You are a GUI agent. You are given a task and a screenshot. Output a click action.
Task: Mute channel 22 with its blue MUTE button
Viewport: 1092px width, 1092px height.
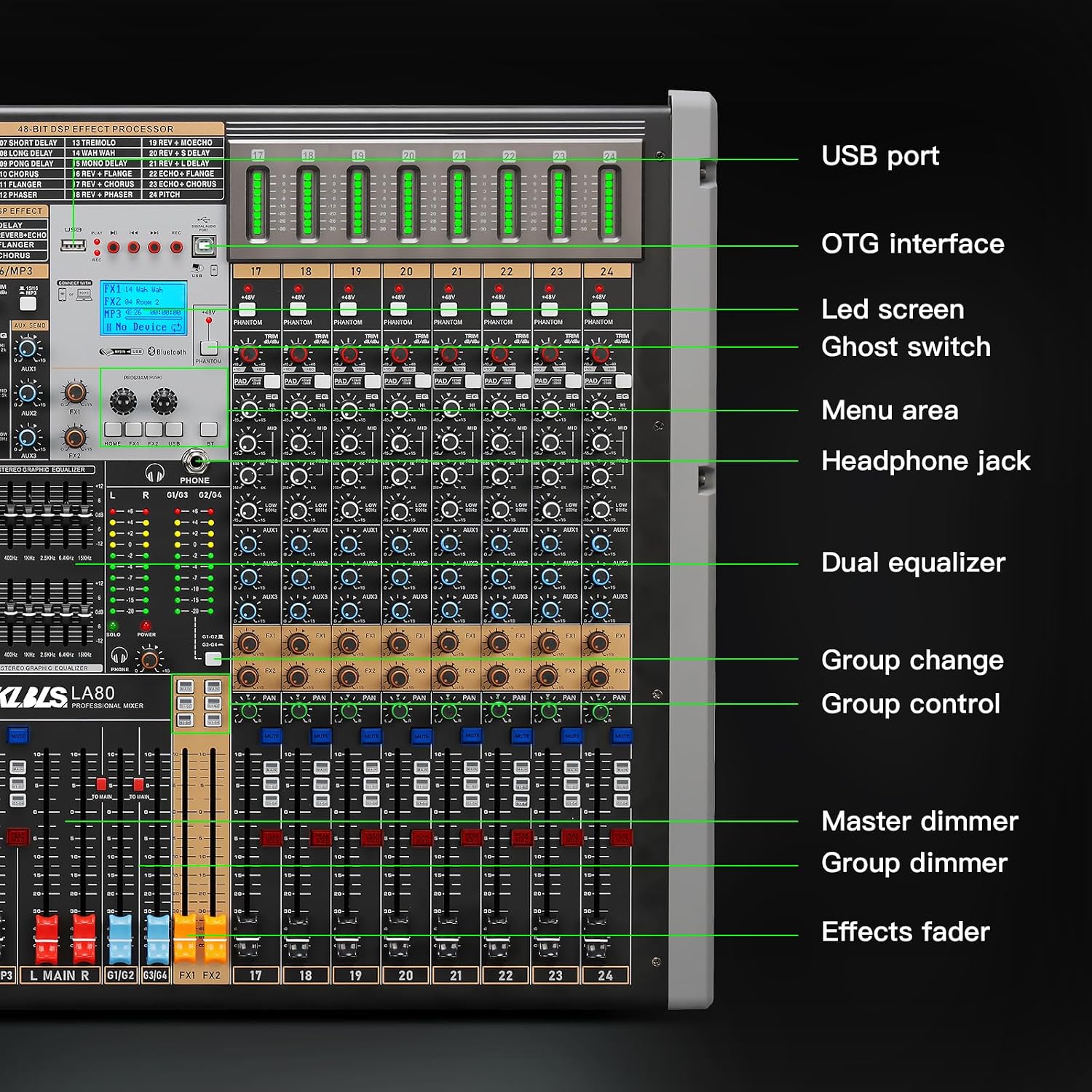(x=521, y=735)
